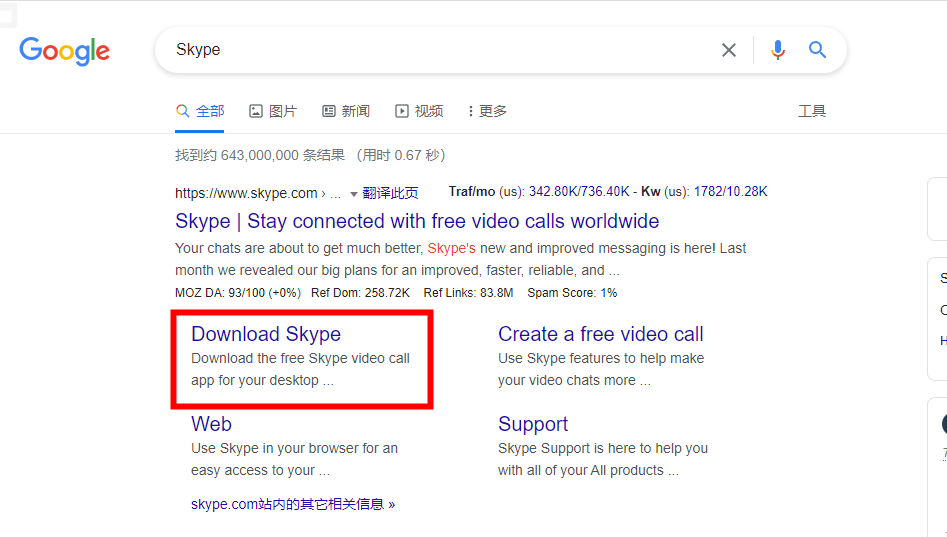
Task: Select the 全部 (All) tab
Action: [200, 111]
